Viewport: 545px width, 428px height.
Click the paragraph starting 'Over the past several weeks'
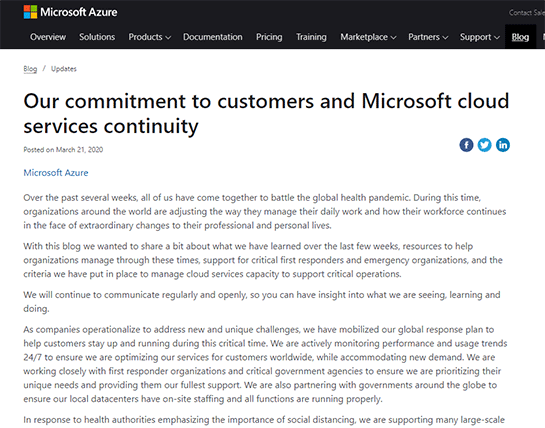tap(265, 211)
